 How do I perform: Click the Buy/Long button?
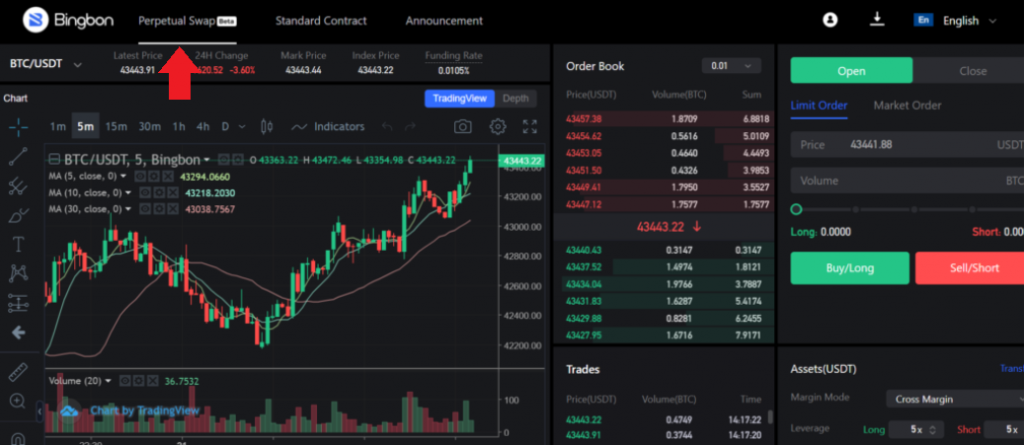pyautogui.click(x=850, y=268)
